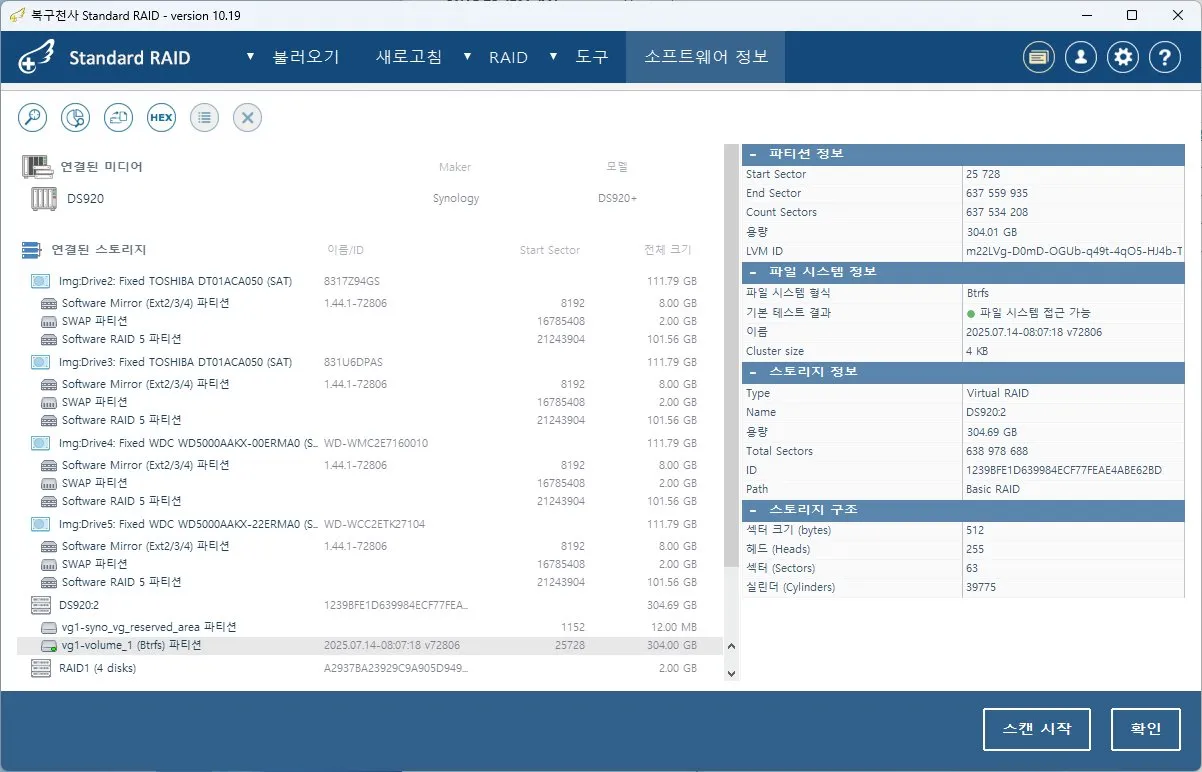Open the 불러오기 menu
This screenshot has width=1202, height=772.
tap(306, 57)
